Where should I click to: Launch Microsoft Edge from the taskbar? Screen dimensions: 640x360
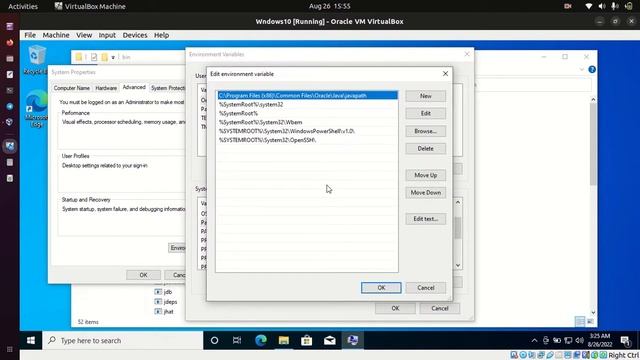point(261,340)
